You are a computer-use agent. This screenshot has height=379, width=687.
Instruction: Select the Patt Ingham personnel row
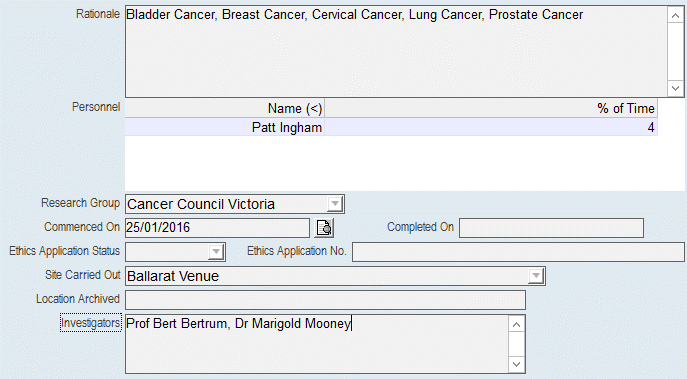tap(391, 128)
